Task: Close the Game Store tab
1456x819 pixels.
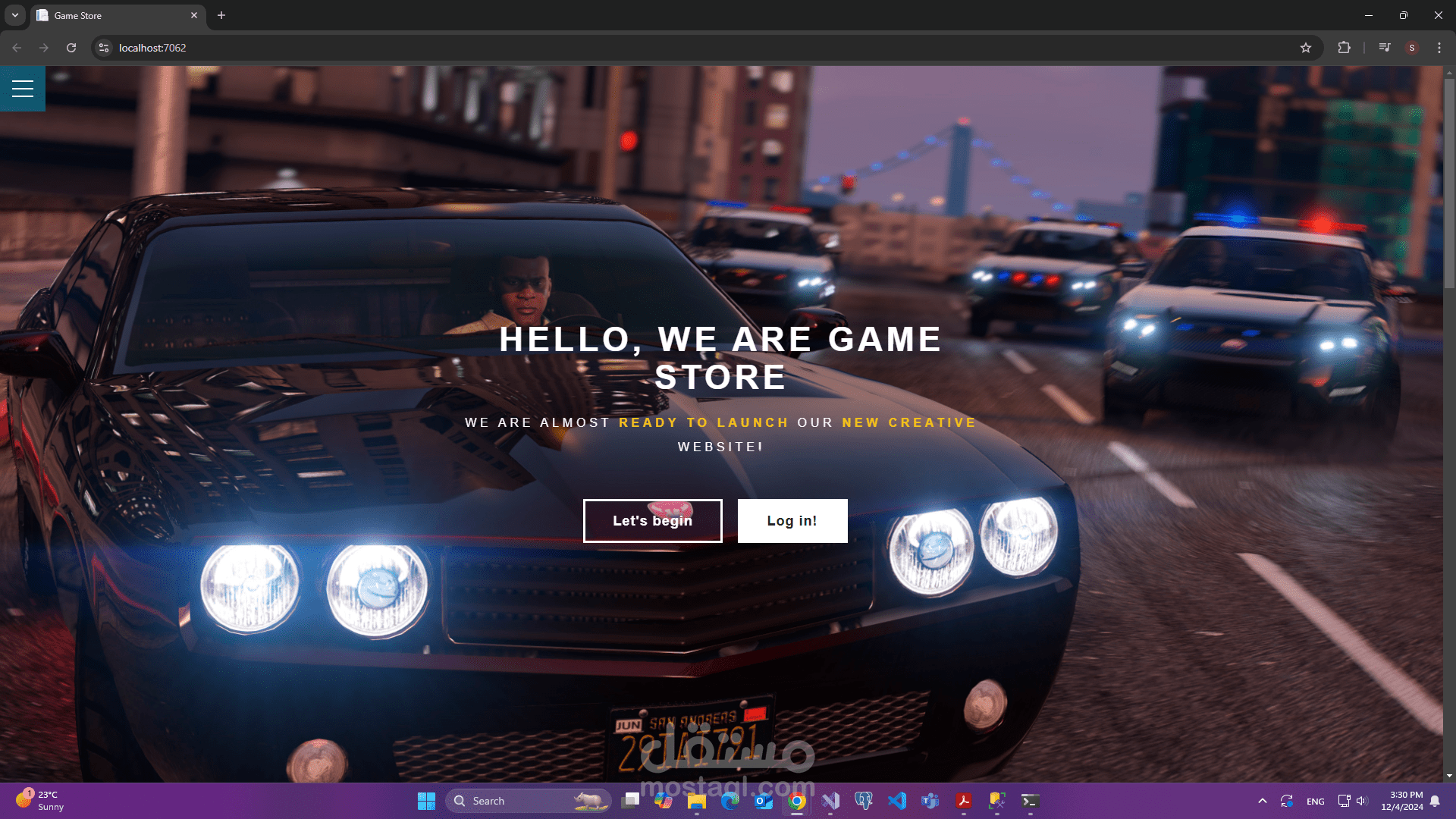Action: coord(194,15)
